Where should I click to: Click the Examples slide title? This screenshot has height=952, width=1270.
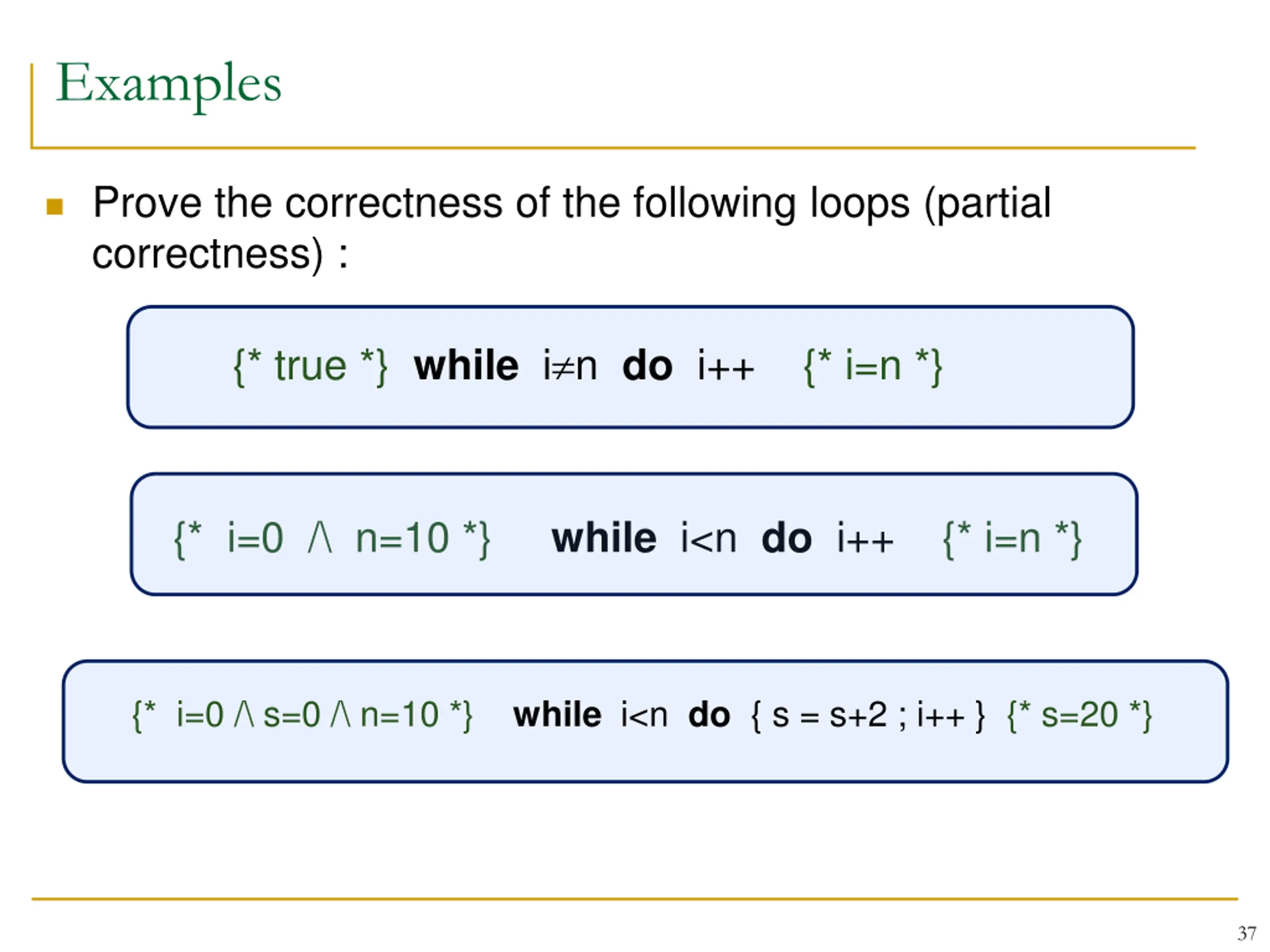pos(168,85)
